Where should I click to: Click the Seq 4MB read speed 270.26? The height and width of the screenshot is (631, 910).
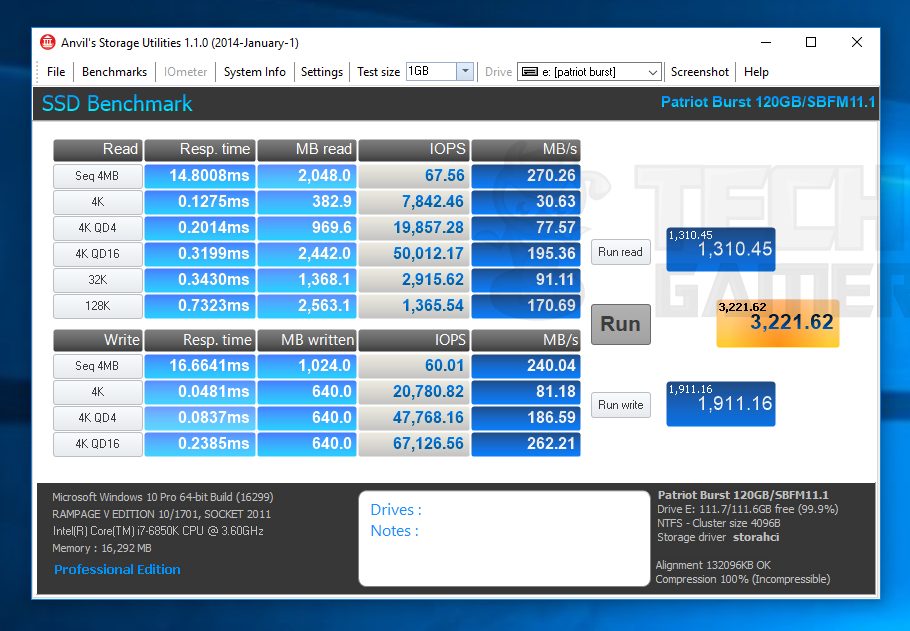pyautogui.click(x=526, y=176)
